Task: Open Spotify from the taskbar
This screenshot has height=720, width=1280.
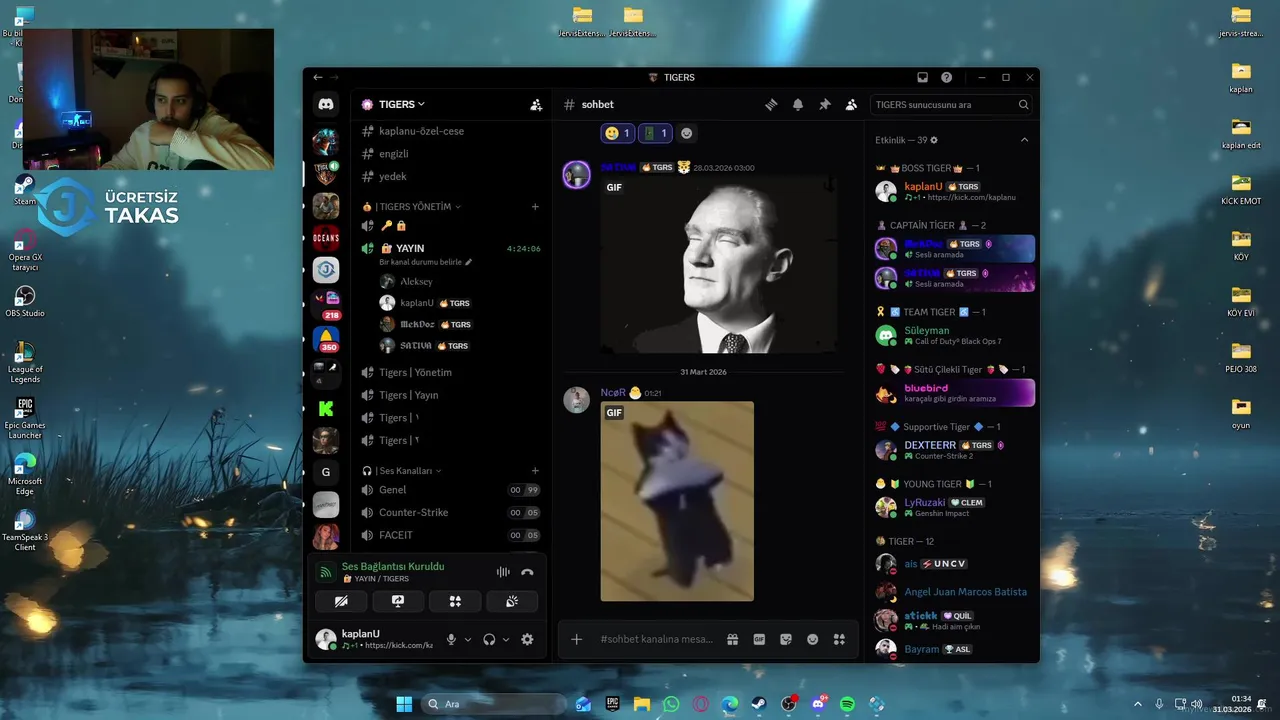Action: point(847,704)
